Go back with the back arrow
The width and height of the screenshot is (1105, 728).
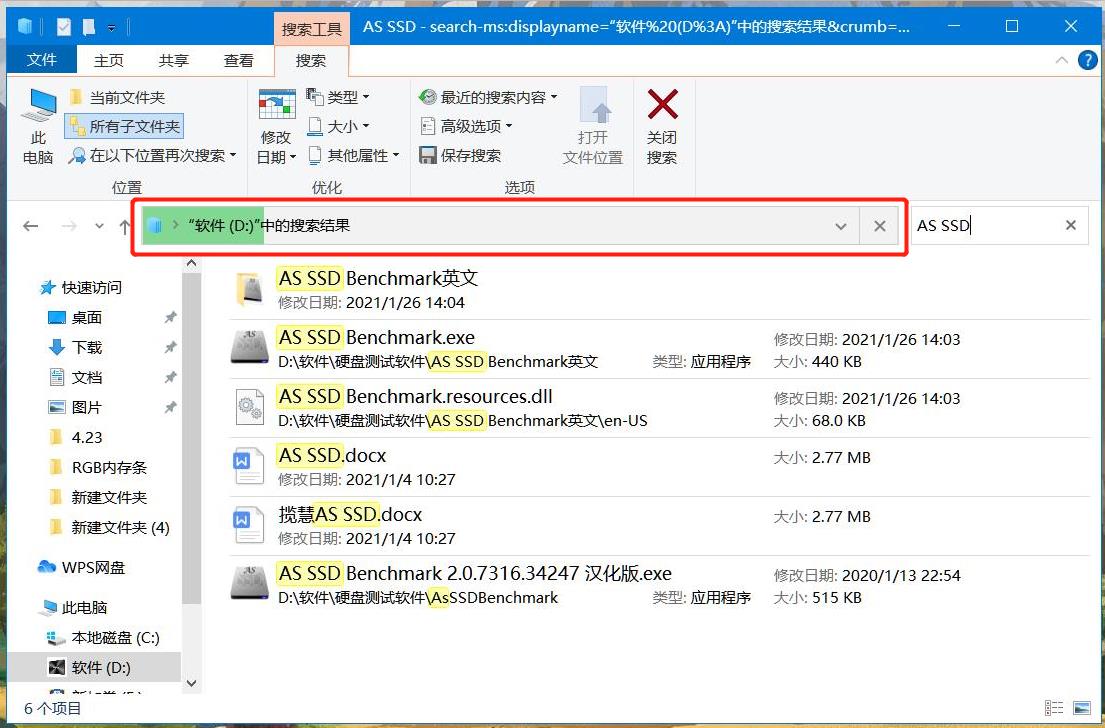point(30,226)
